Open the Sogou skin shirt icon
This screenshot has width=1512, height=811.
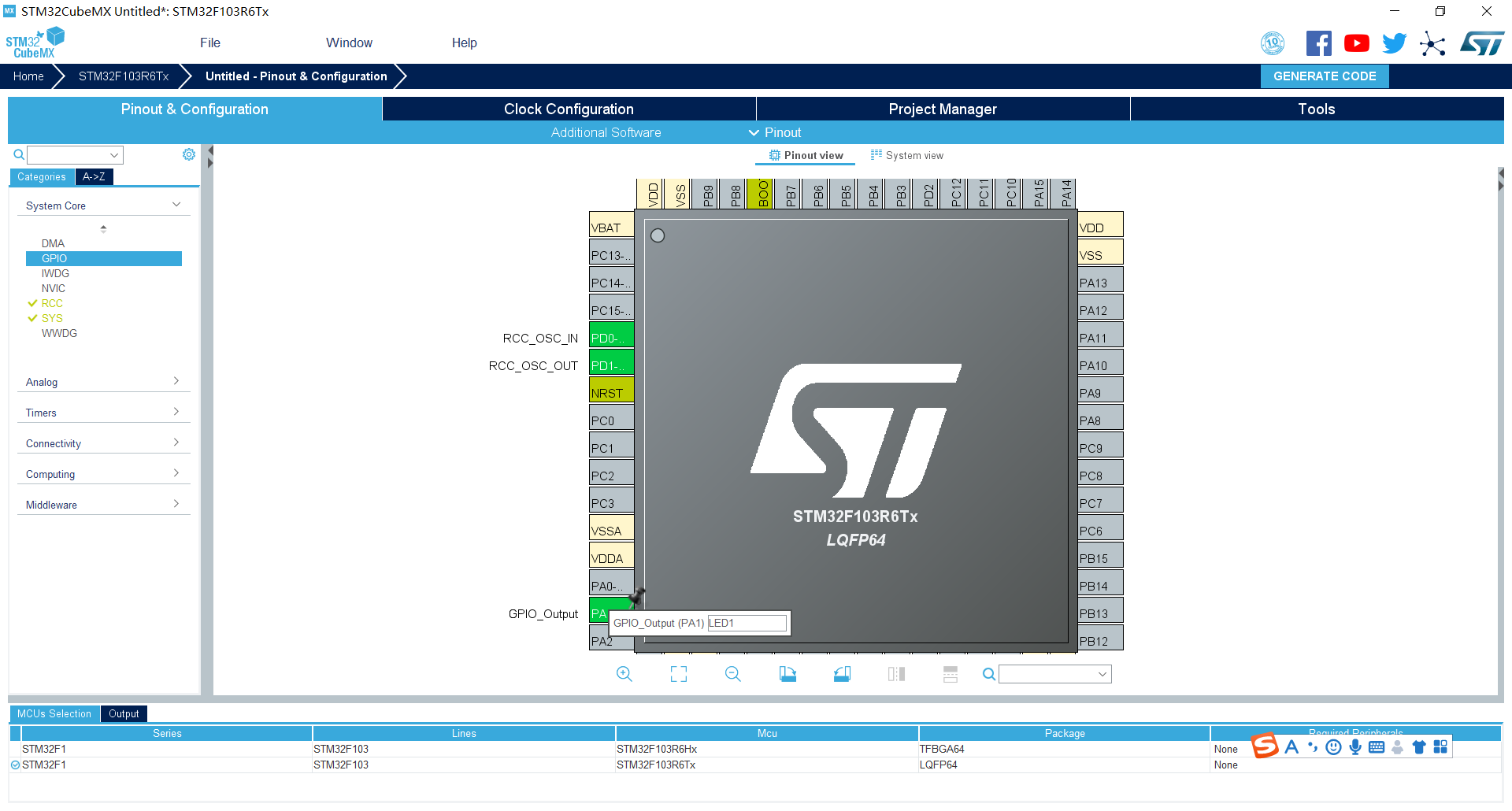point(1419,746)
